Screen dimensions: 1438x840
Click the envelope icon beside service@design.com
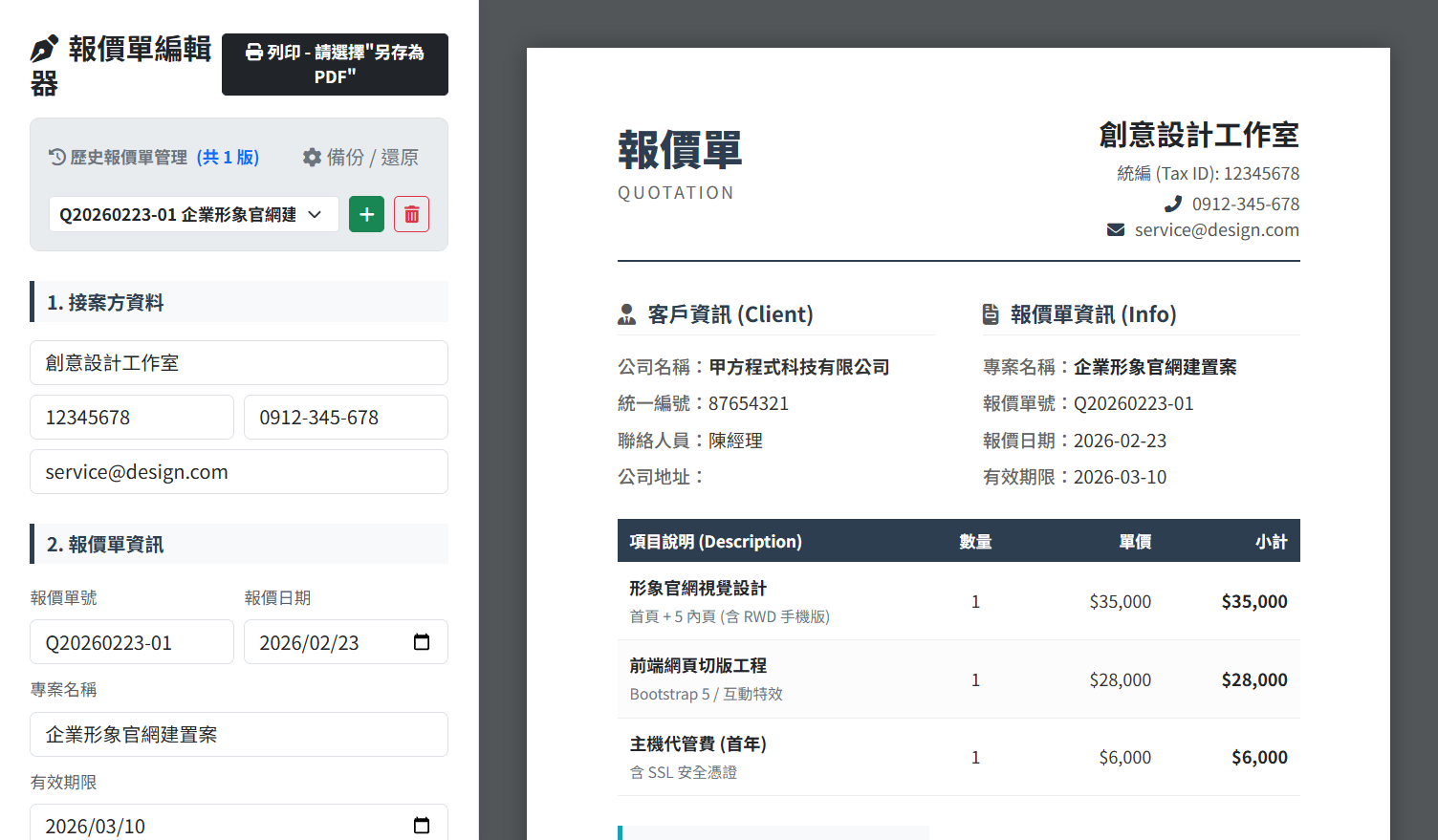point(1116,230)
